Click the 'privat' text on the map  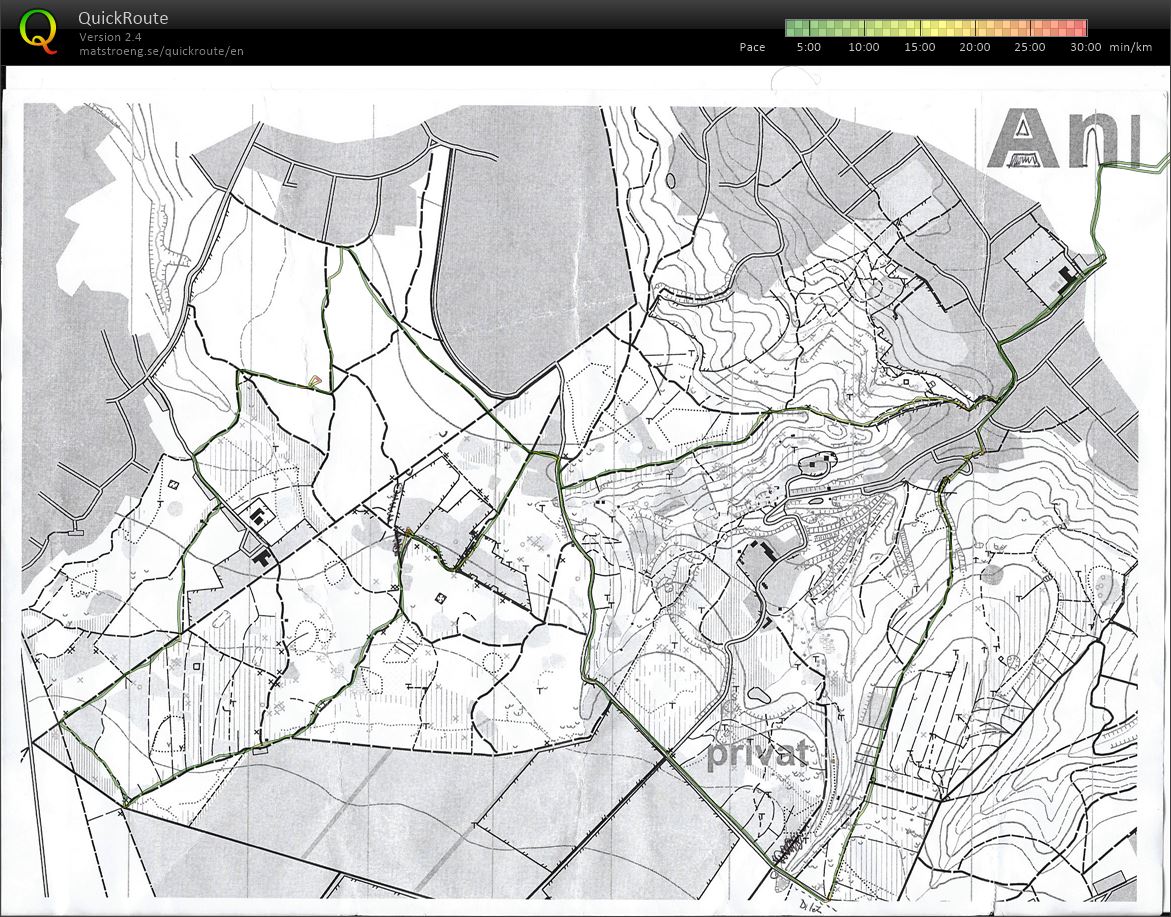coord(757,753)
